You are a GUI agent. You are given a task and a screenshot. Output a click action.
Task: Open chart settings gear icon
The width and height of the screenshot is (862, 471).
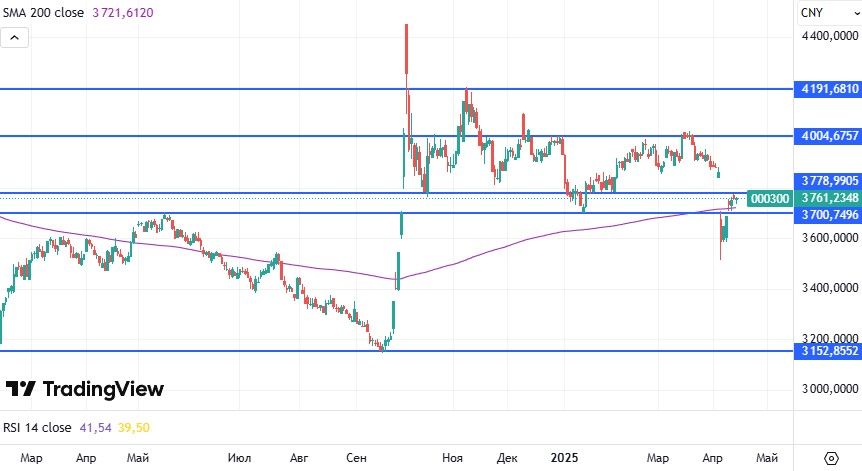(830, 457)
